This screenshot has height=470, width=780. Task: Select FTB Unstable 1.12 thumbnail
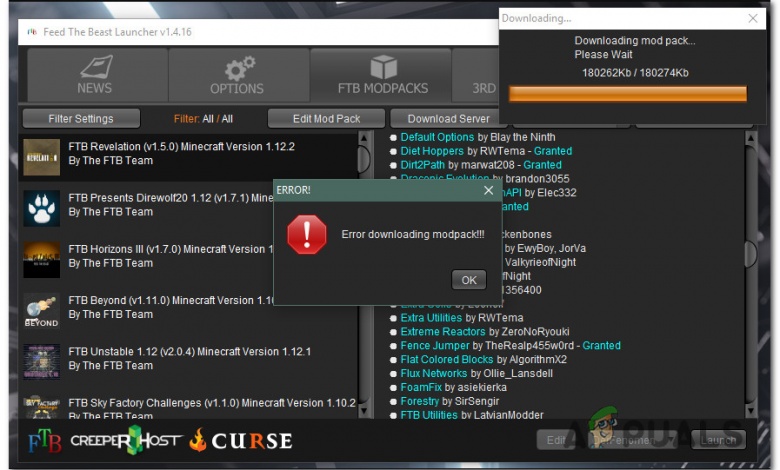click(41, 362)
